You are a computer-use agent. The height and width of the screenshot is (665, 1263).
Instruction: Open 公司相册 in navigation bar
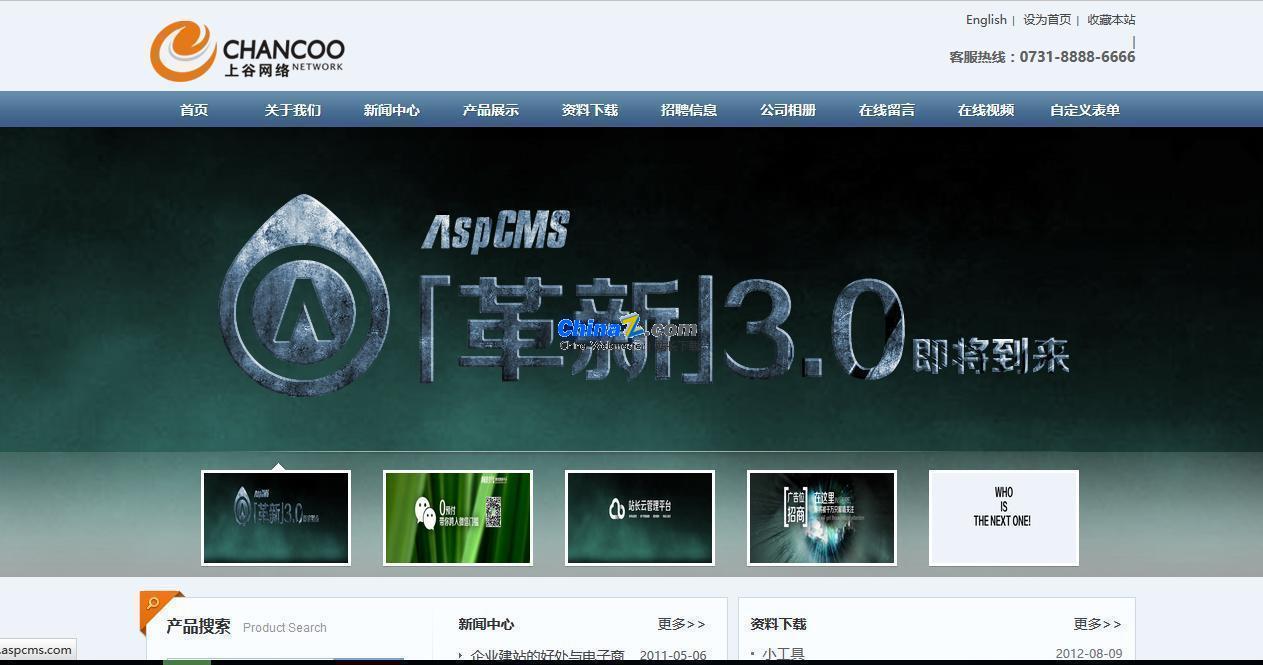coord(788,110)
